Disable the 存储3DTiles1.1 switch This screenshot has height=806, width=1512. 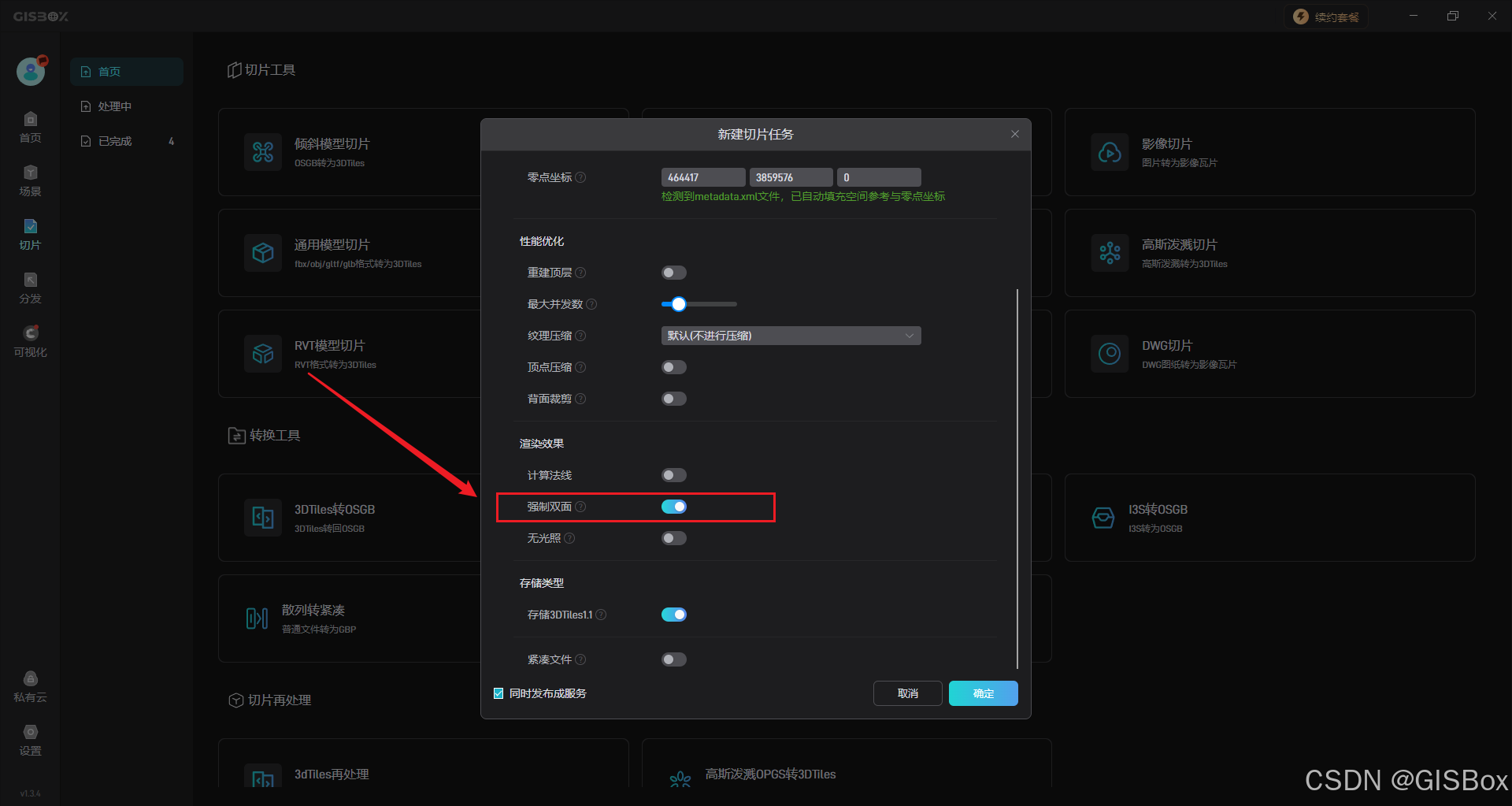pyautogui.click(x=674, y=615)
